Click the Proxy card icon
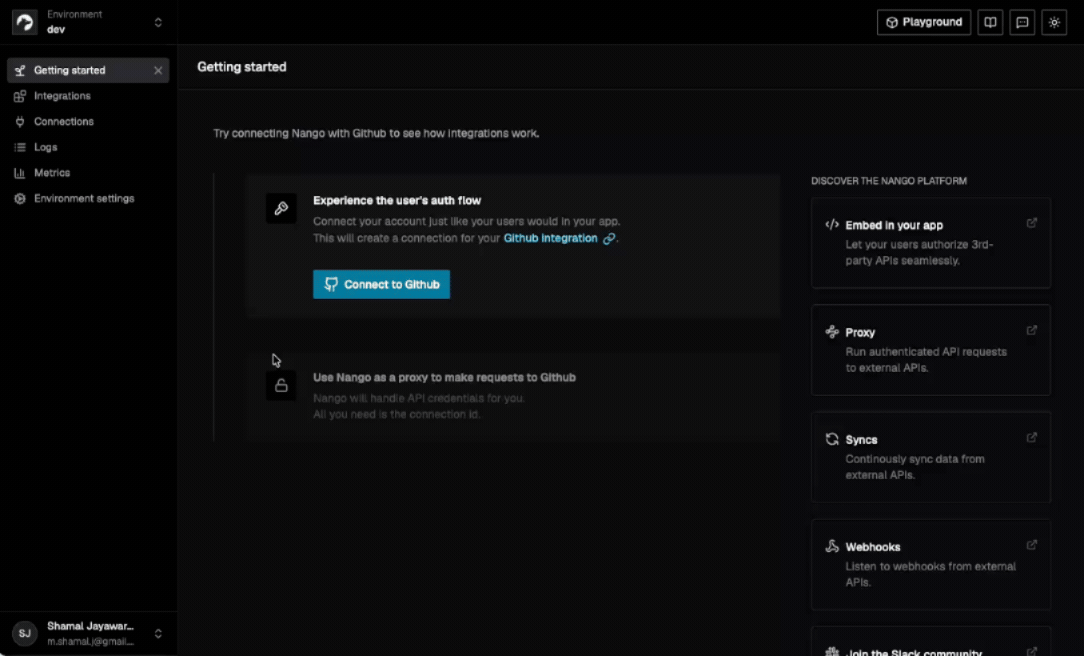This screenshot has width=1084, height=656. (x=832, y=332)
